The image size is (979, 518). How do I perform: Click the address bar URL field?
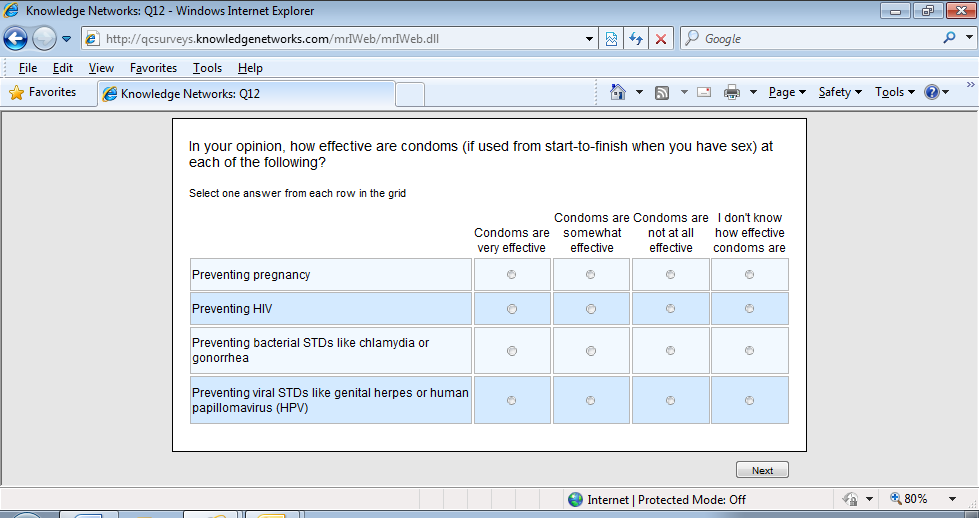click(x=342, y=39)
